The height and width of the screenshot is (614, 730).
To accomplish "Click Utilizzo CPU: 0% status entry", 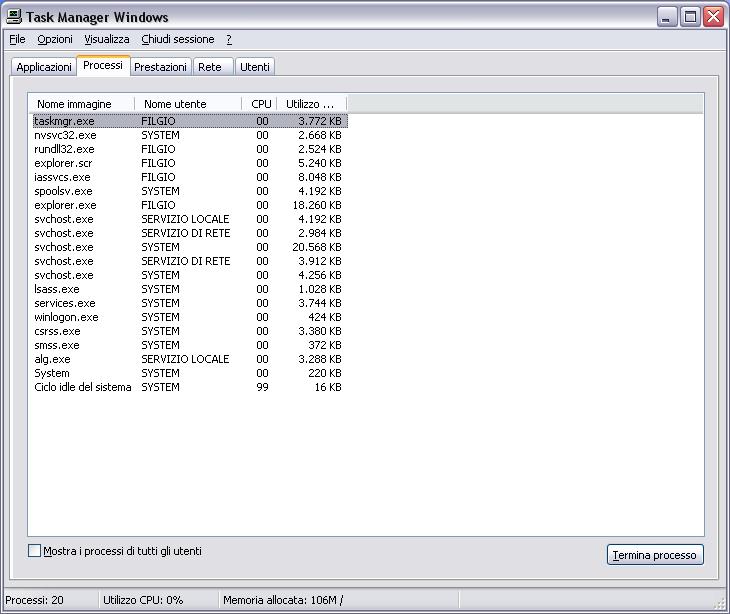I will 143,600.
